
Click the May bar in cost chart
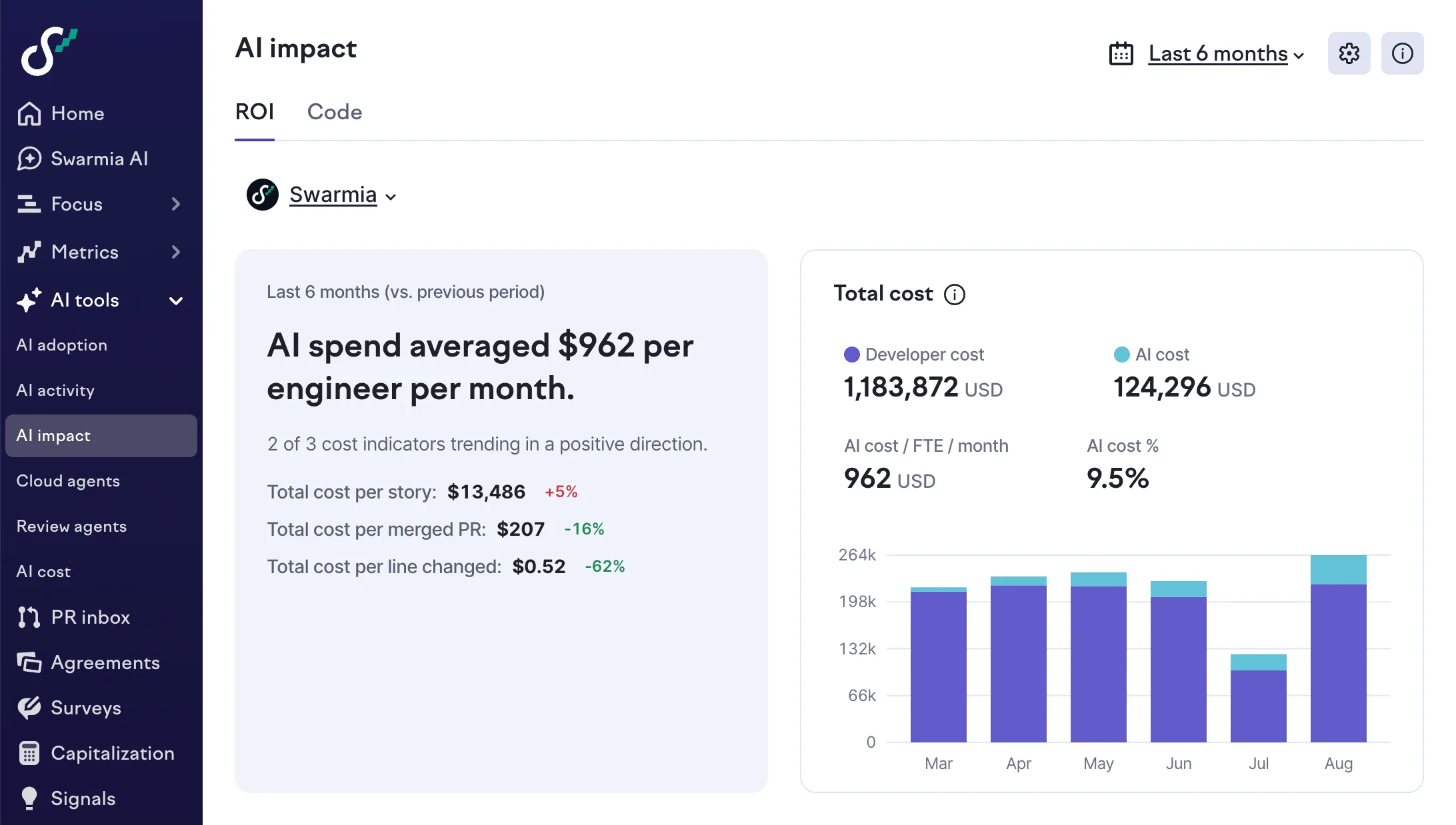1099,657
